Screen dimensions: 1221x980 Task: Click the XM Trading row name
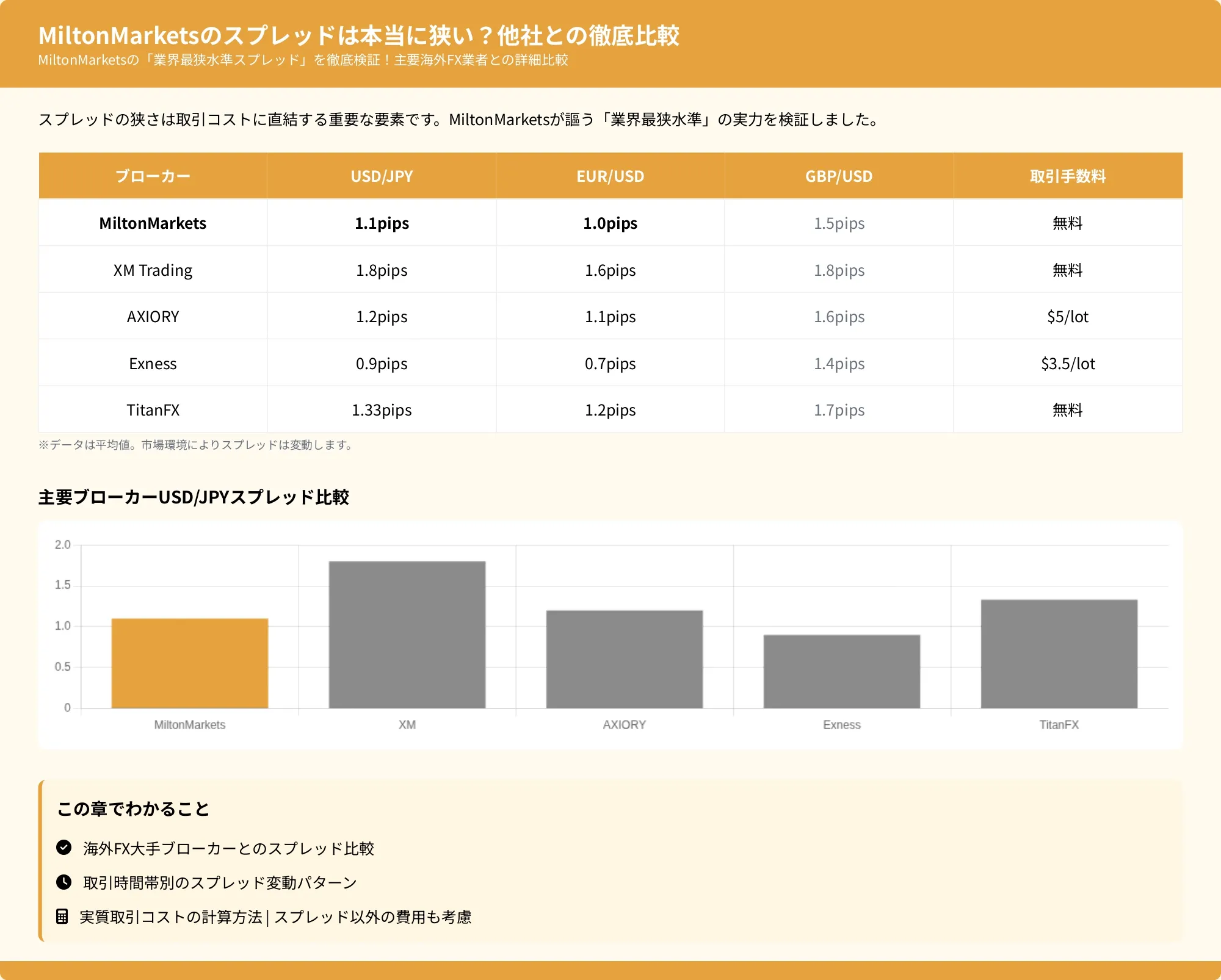point(153,270)
